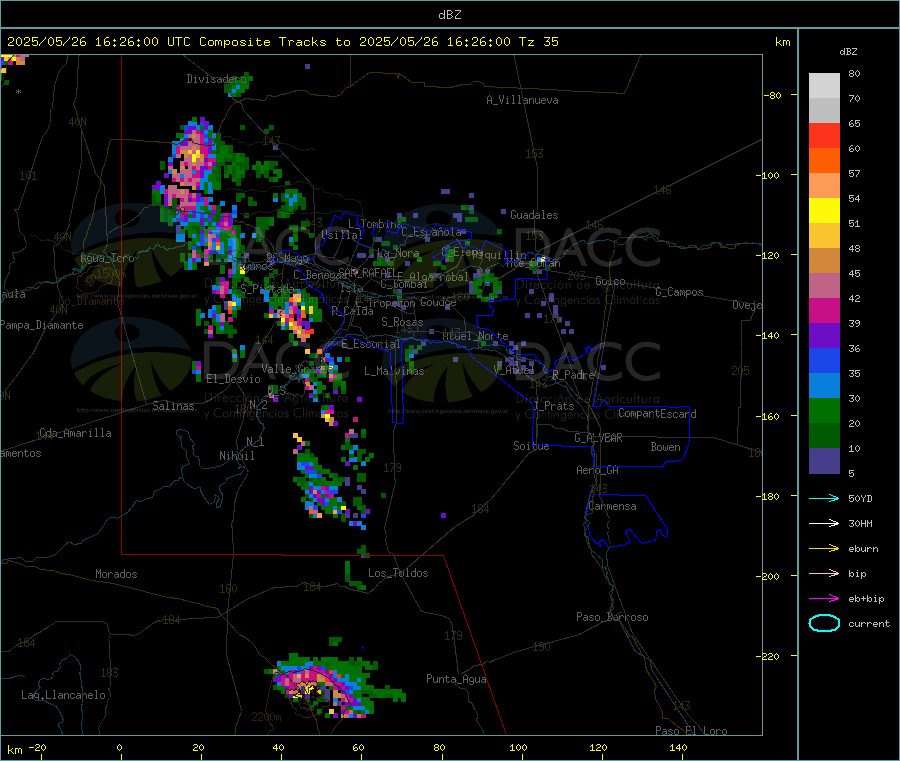This screenshot has height=761, width=900.
Task: Click the Divisadero map label
Action: 216,79
